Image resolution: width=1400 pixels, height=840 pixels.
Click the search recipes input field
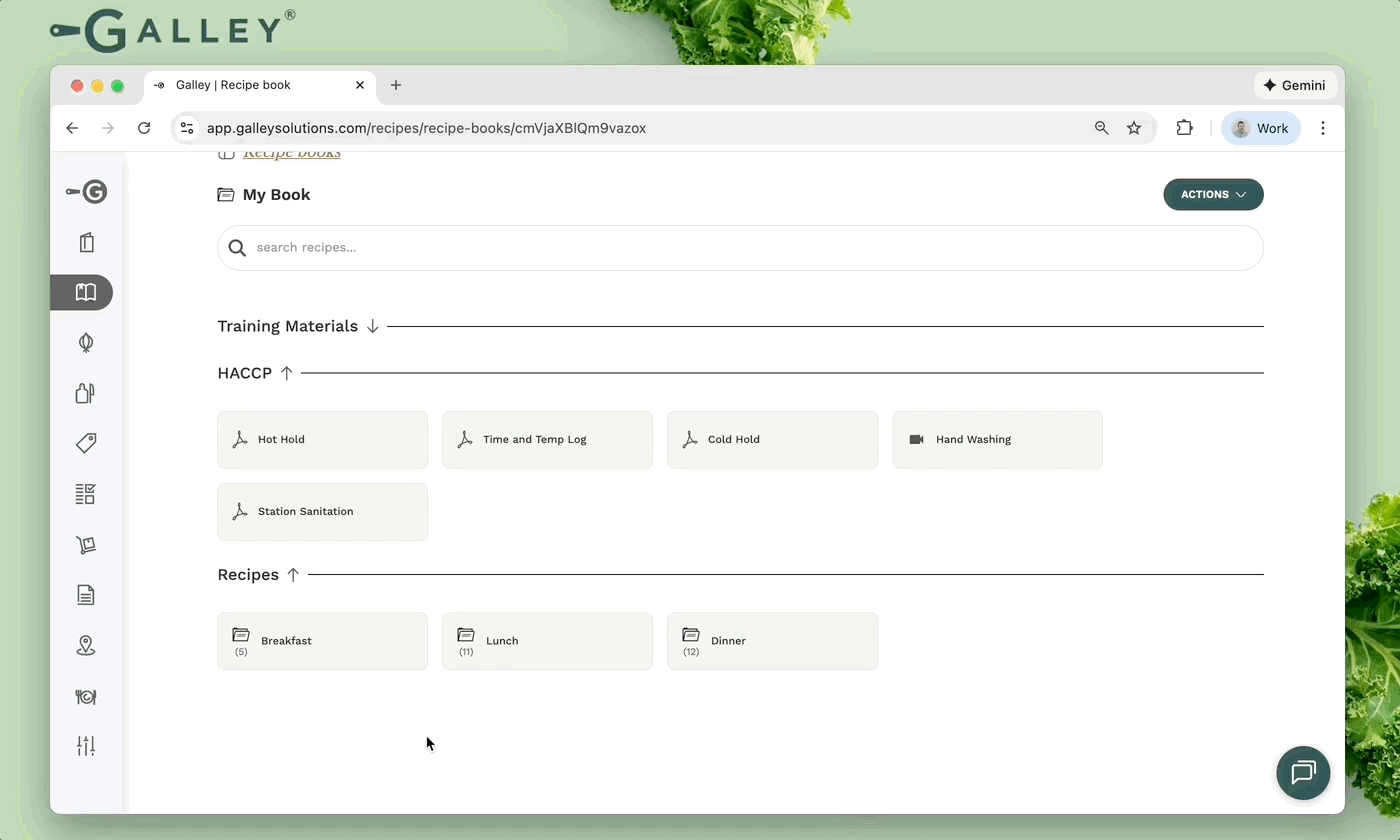click(740, 248)
